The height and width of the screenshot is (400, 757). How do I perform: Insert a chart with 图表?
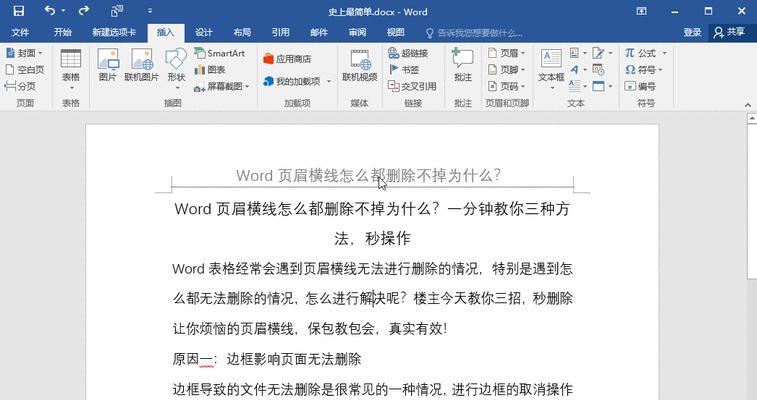210,69
